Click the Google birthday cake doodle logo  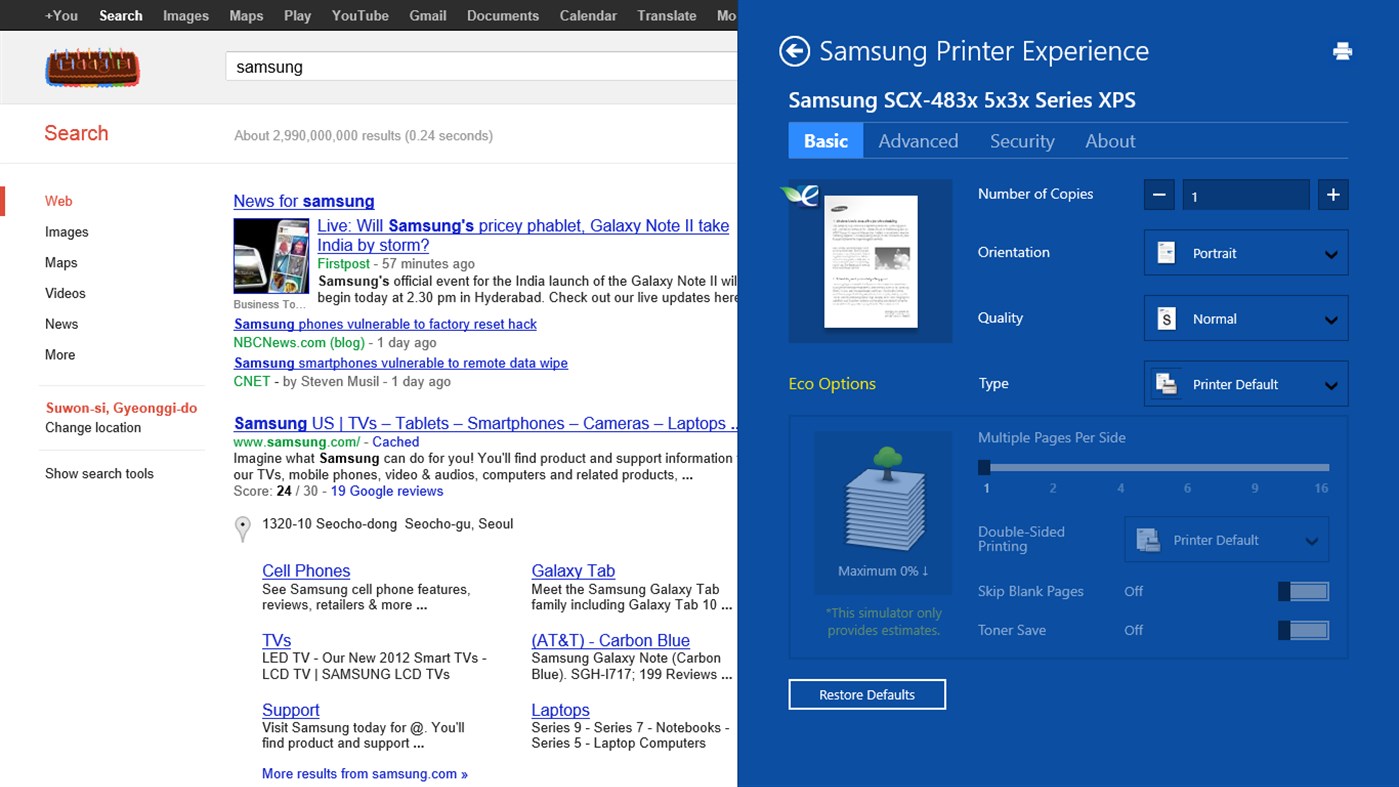(93, 66)
